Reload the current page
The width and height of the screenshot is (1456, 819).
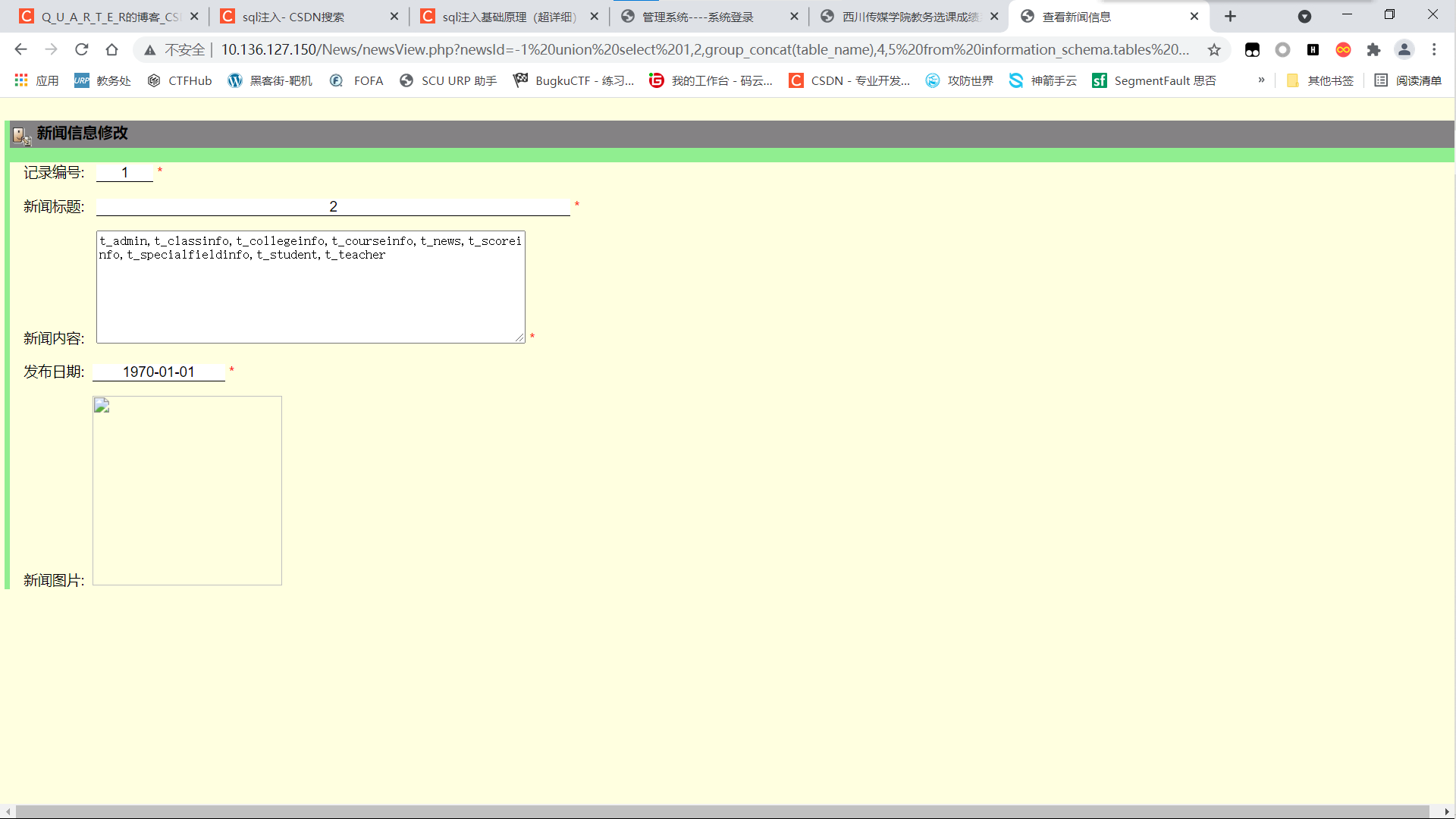tap(81, 49)
